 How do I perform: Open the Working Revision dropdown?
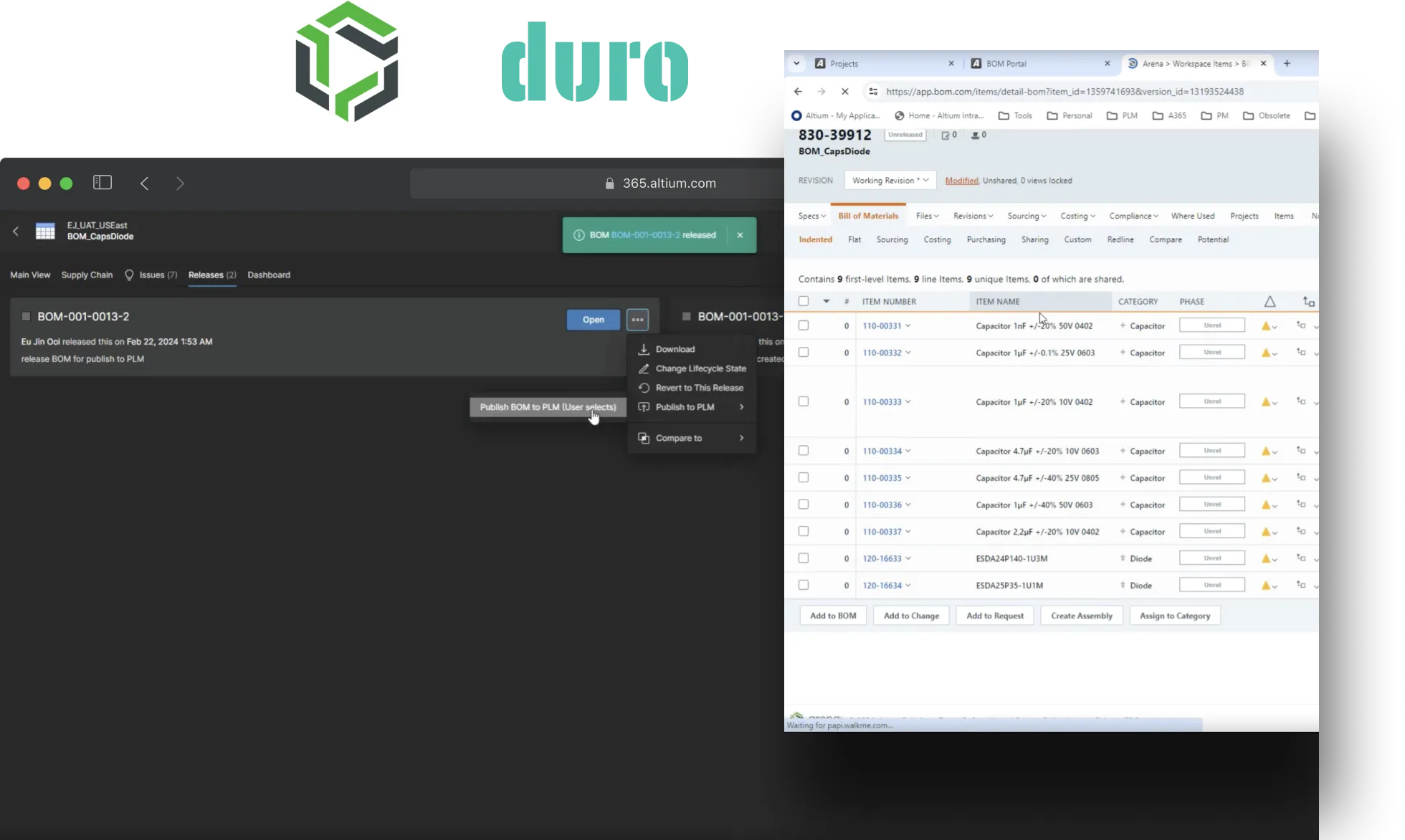[890, 181]
